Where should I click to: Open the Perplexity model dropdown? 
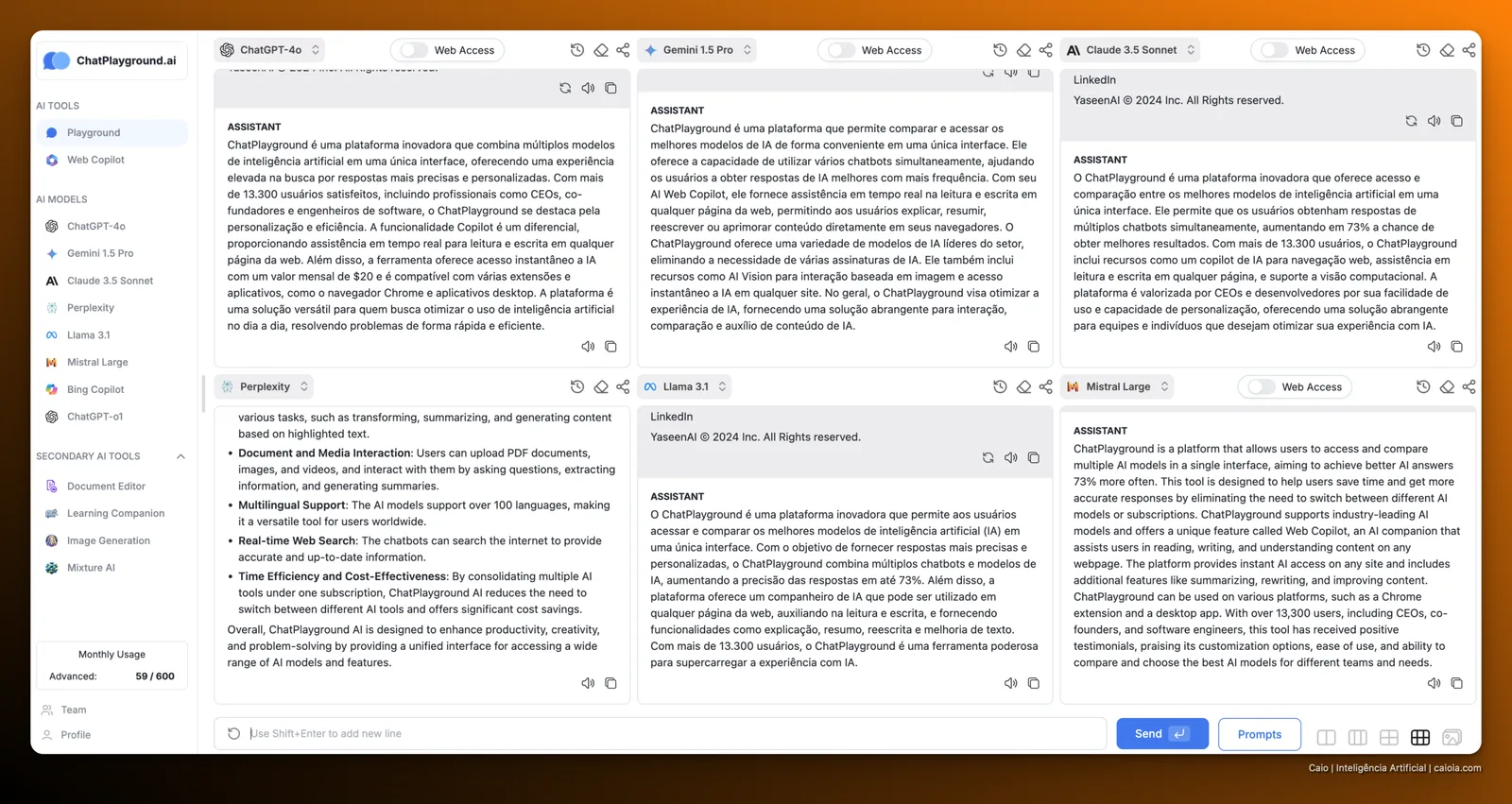coord(265,386)
